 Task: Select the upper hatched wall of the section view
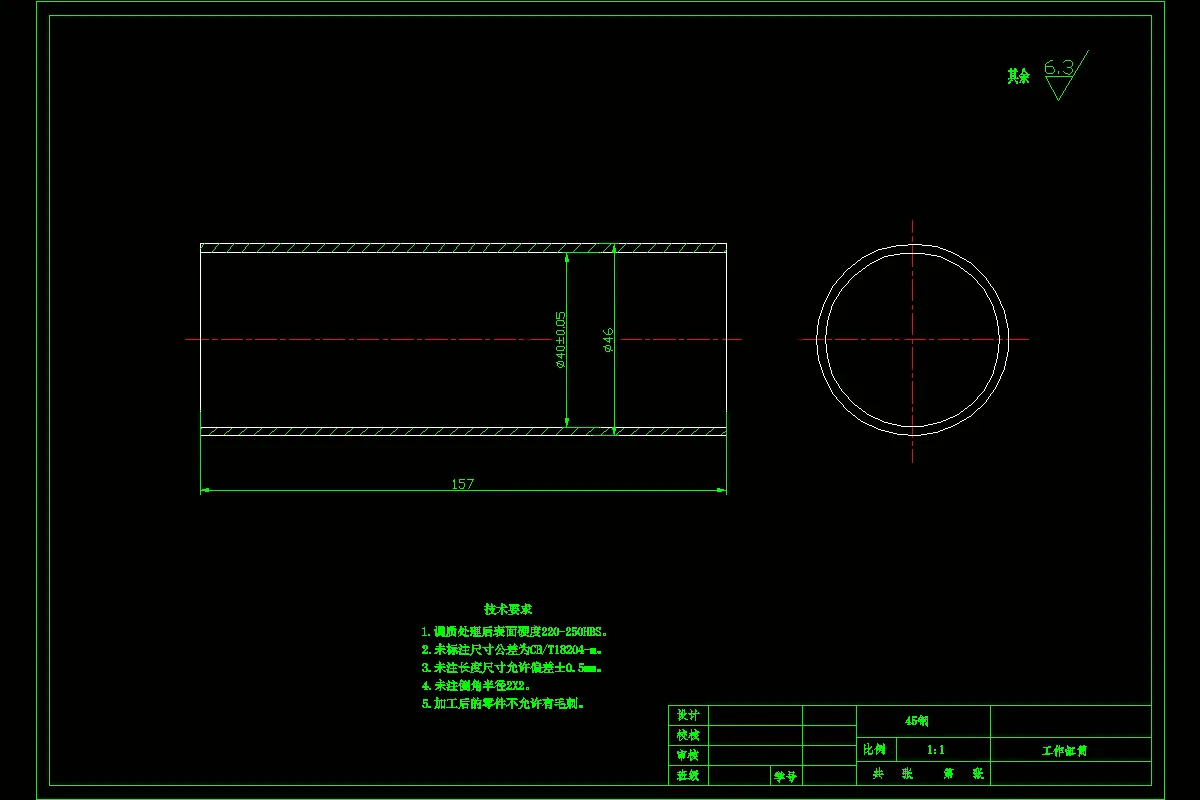pyautogui.click(x=463, y=248)
